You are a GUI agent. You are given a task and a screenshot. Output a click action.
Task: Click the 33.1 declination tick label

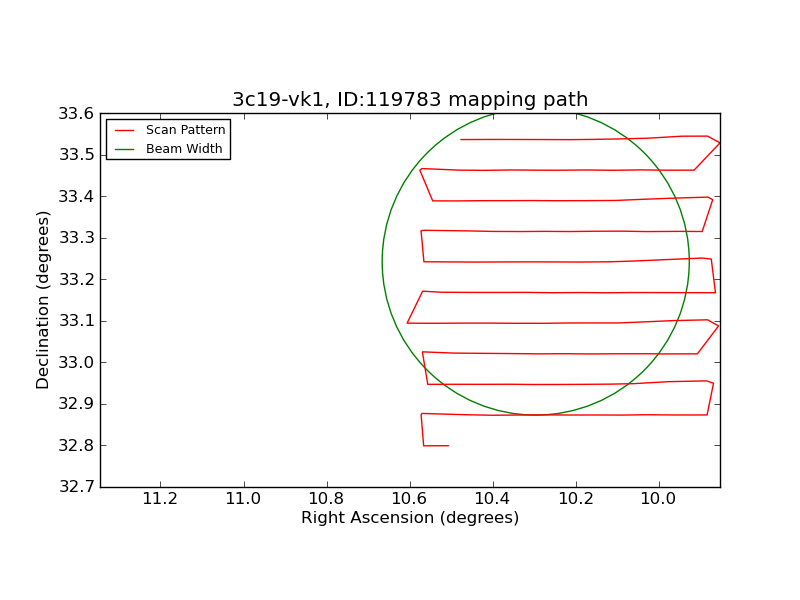click(76, 321)
